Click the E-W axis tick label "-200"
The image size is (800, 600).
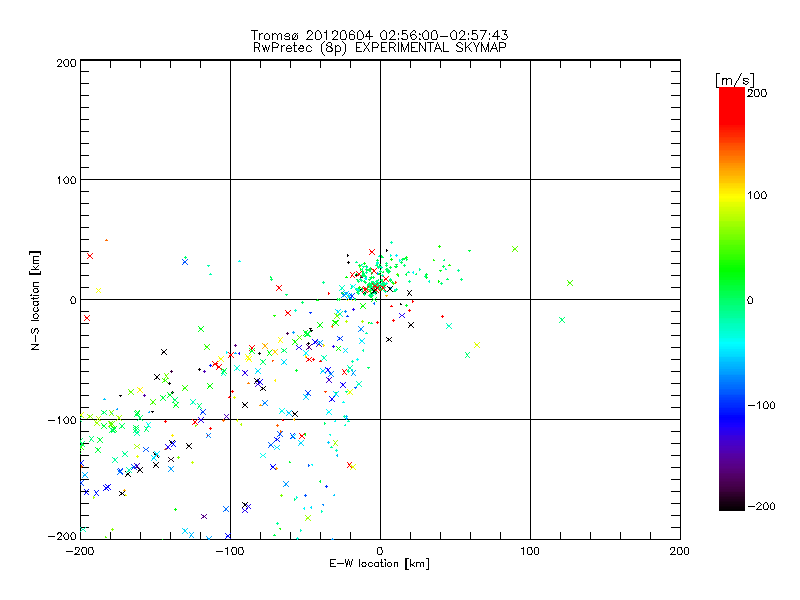[80, 551]
